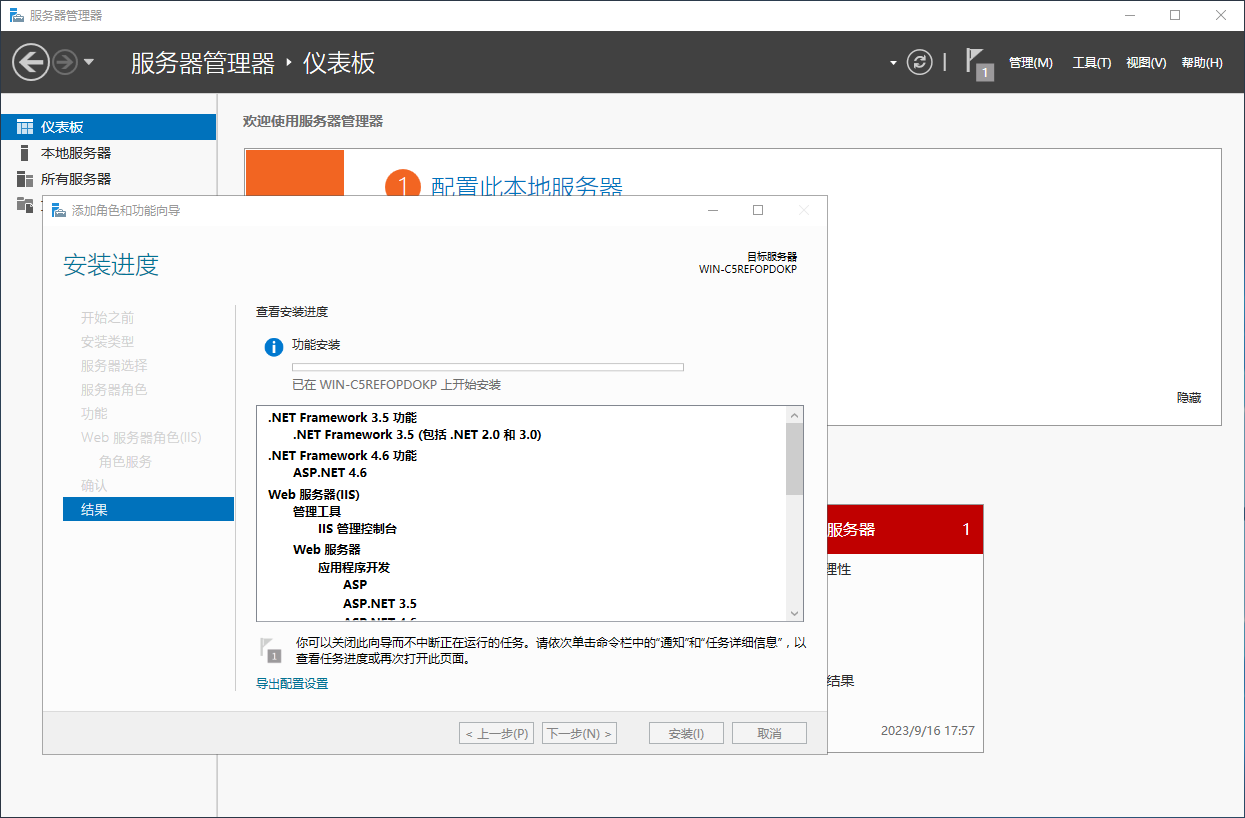The height and width of the screenshot is (818, 1245).
Task: Select 角色服务 step in wizard
Action: pos(125,462)
